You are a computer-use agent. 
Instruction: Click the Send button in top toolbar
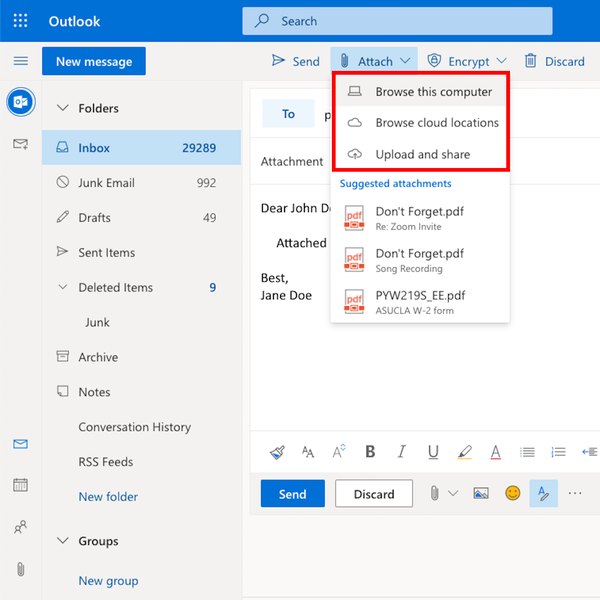[295, 61]
